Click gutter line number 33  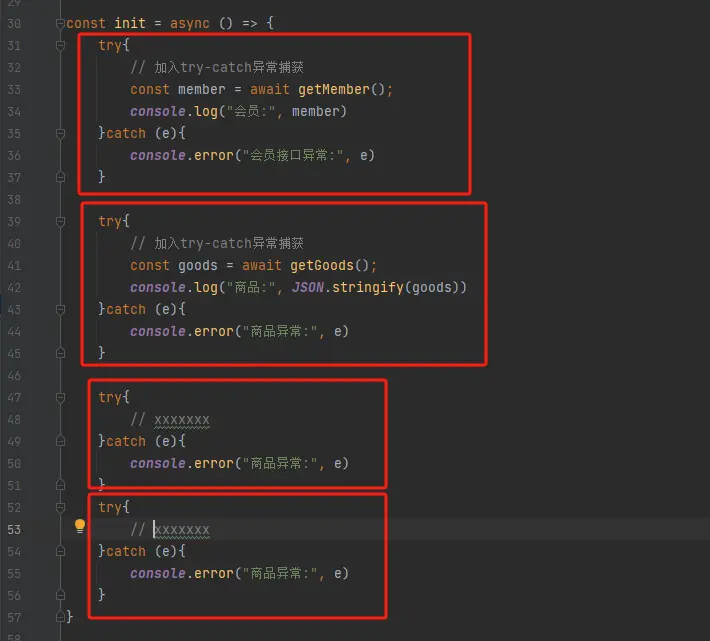[14, 90]
